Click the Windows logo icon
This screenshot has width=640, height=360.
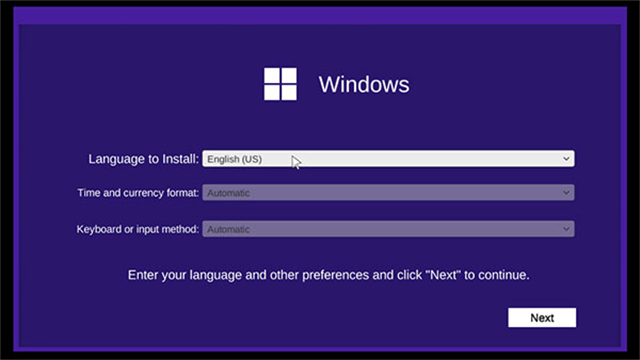280,84
